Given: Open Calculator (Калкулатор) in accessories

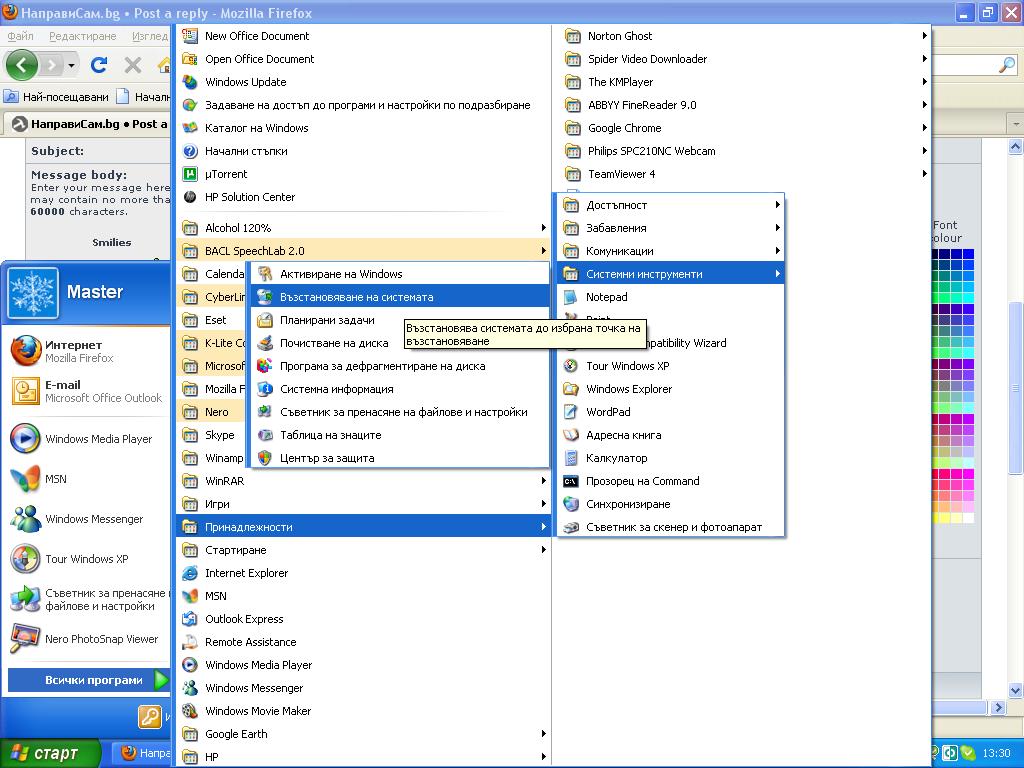Looking at the screenshot, I should coord(616,458).
